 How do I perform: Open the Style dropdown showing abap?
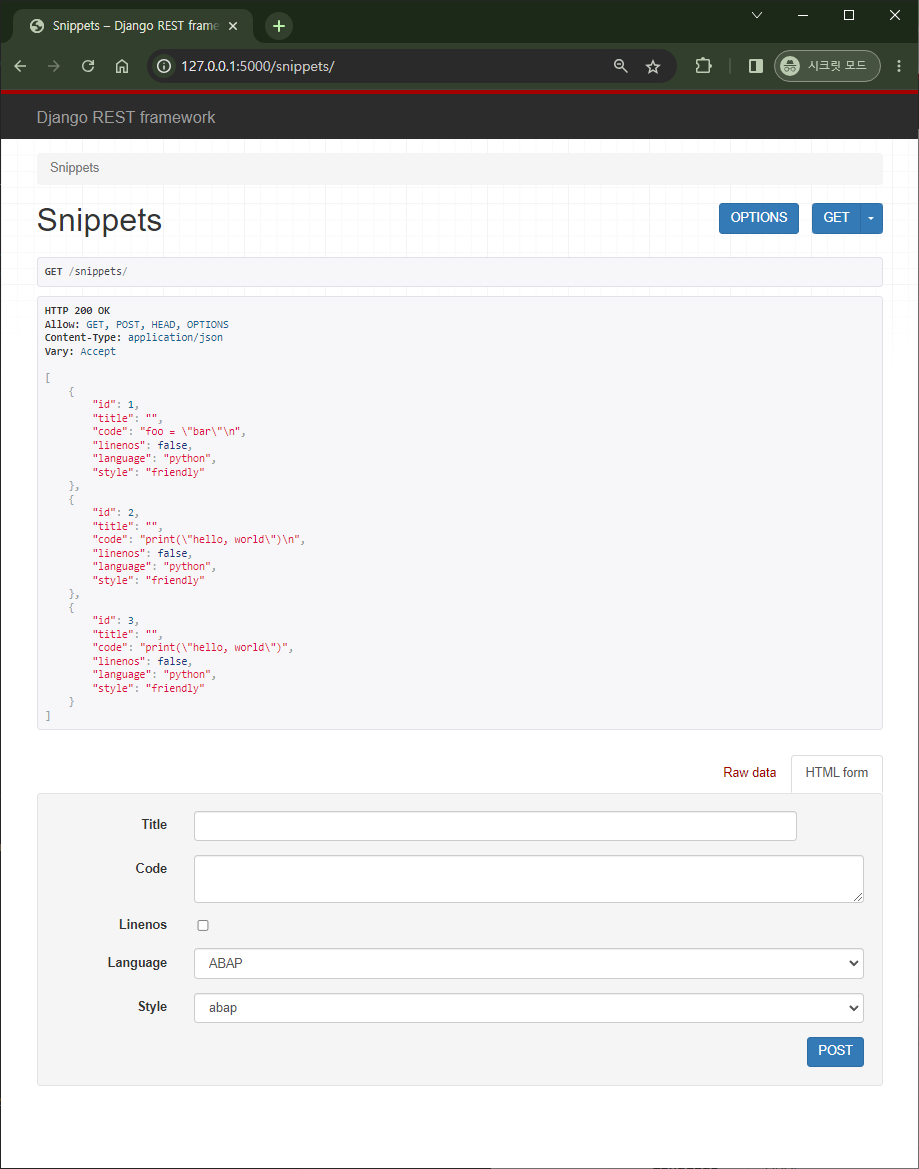pyautogui.click(x=528, y=1008)
